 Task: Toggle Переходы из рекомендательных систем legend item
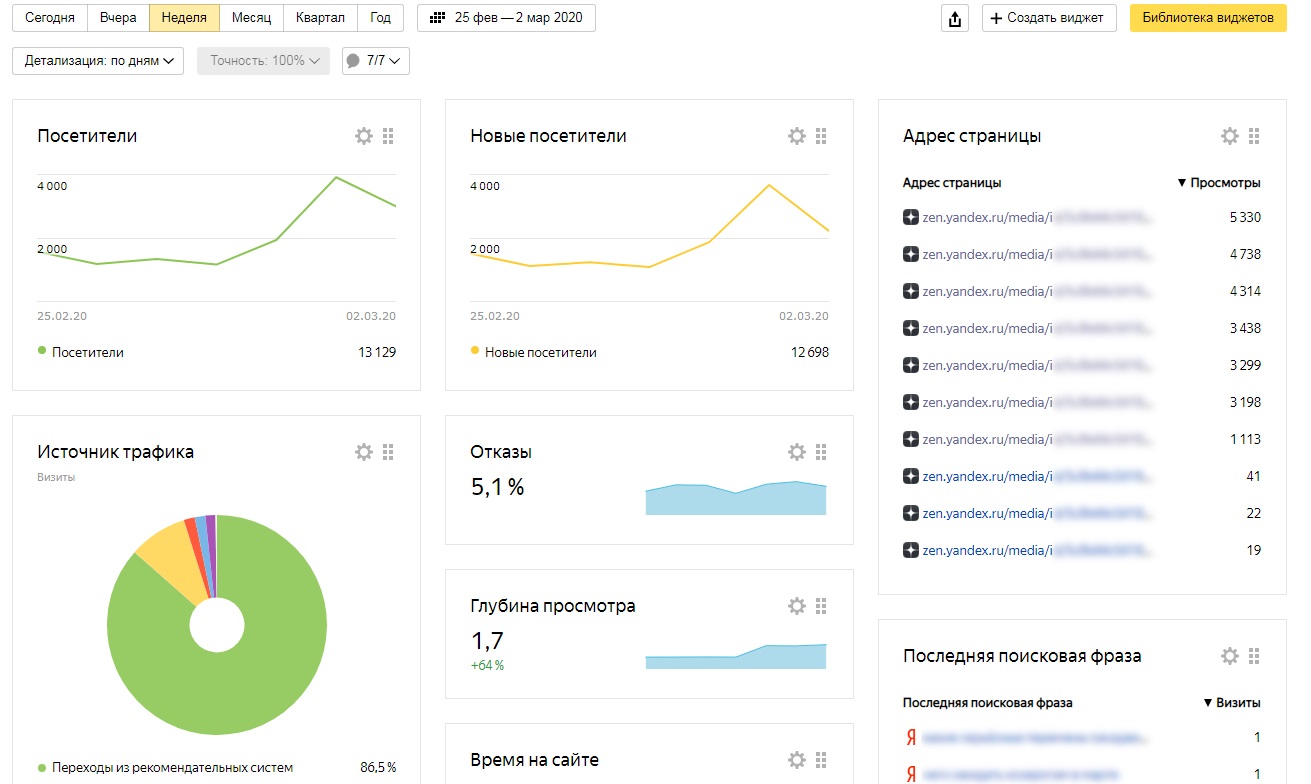tap(42, 768)
